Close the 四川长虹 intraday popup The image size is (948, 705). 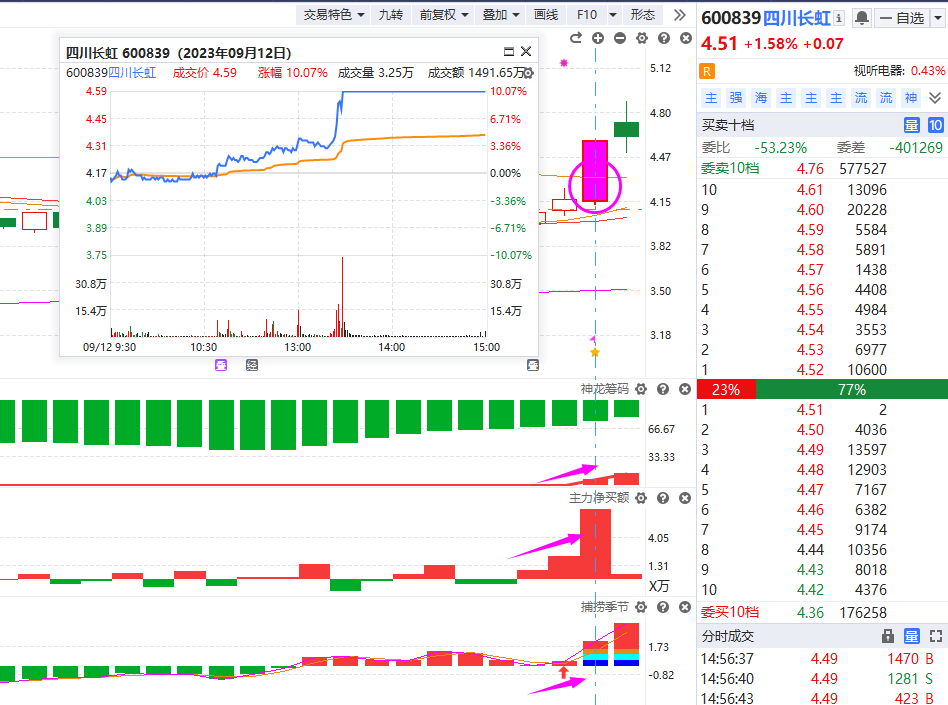pos(526,51)
